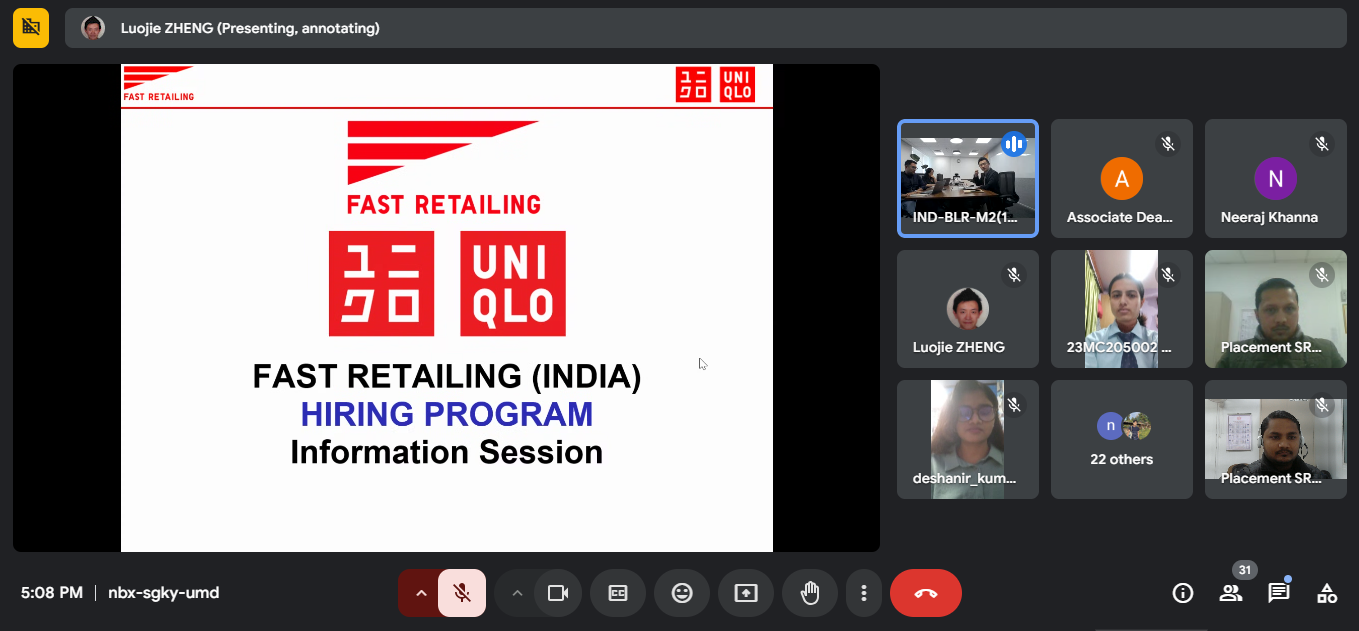
Task: Click muted mic icon on deshanir_kum tile
Action: pyautogui.click(x=1014, y=404)
